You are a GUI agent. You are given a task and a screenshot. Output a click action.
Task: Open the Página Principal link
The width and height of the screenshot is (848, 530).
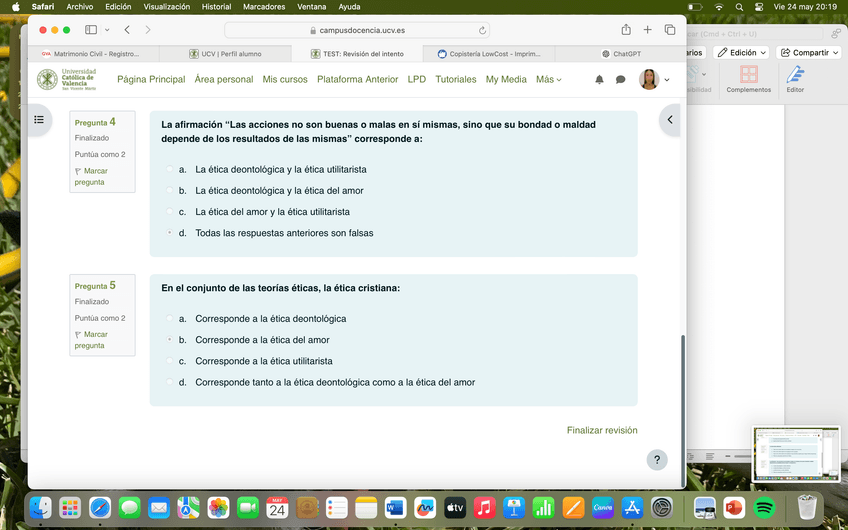point(151,80)
